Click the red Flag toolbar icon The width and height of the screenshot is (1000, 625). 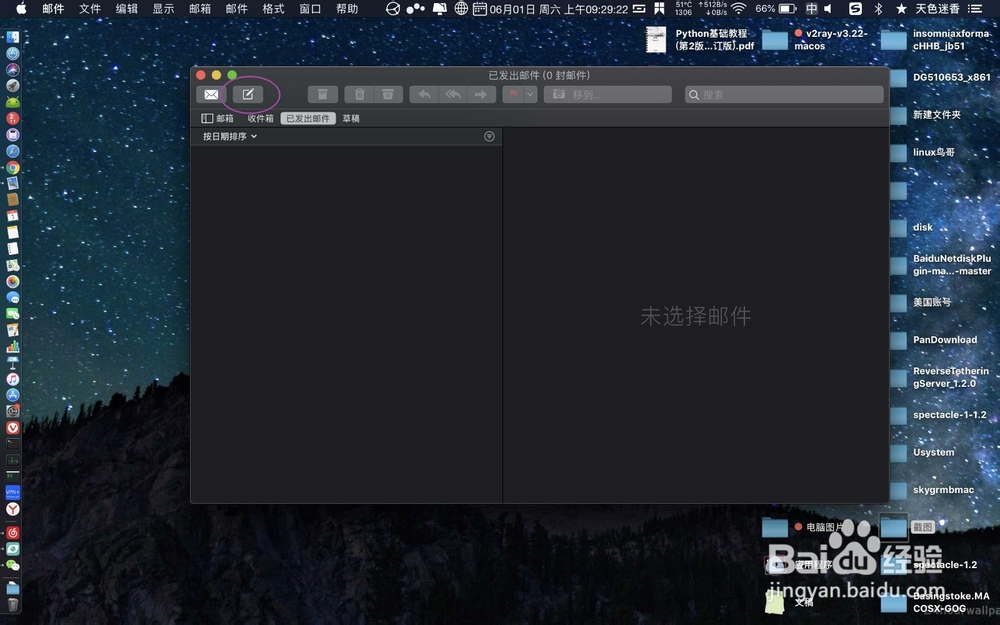click(x=513, y=94)
